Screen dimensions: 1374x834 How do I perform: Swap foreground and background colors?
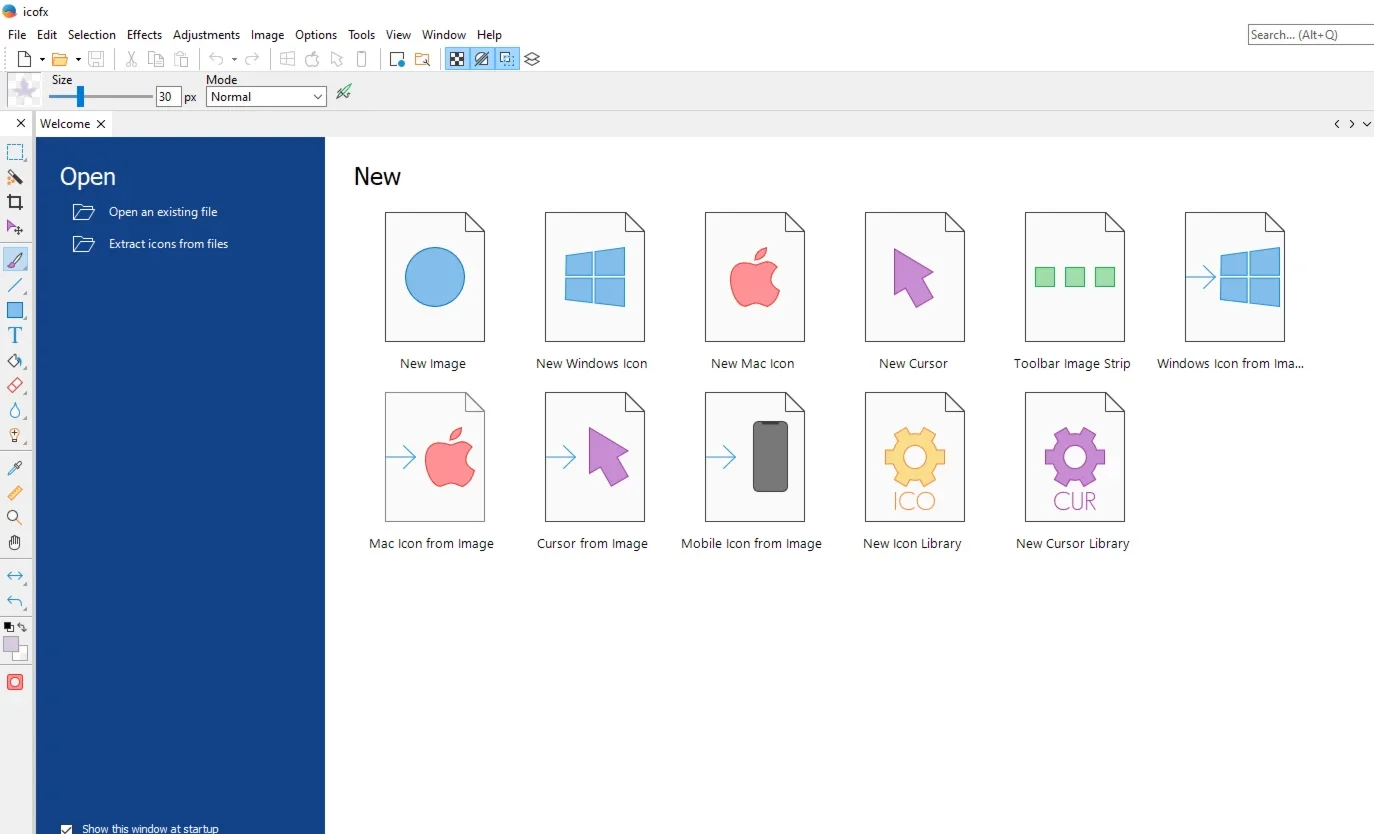point(22,627)
